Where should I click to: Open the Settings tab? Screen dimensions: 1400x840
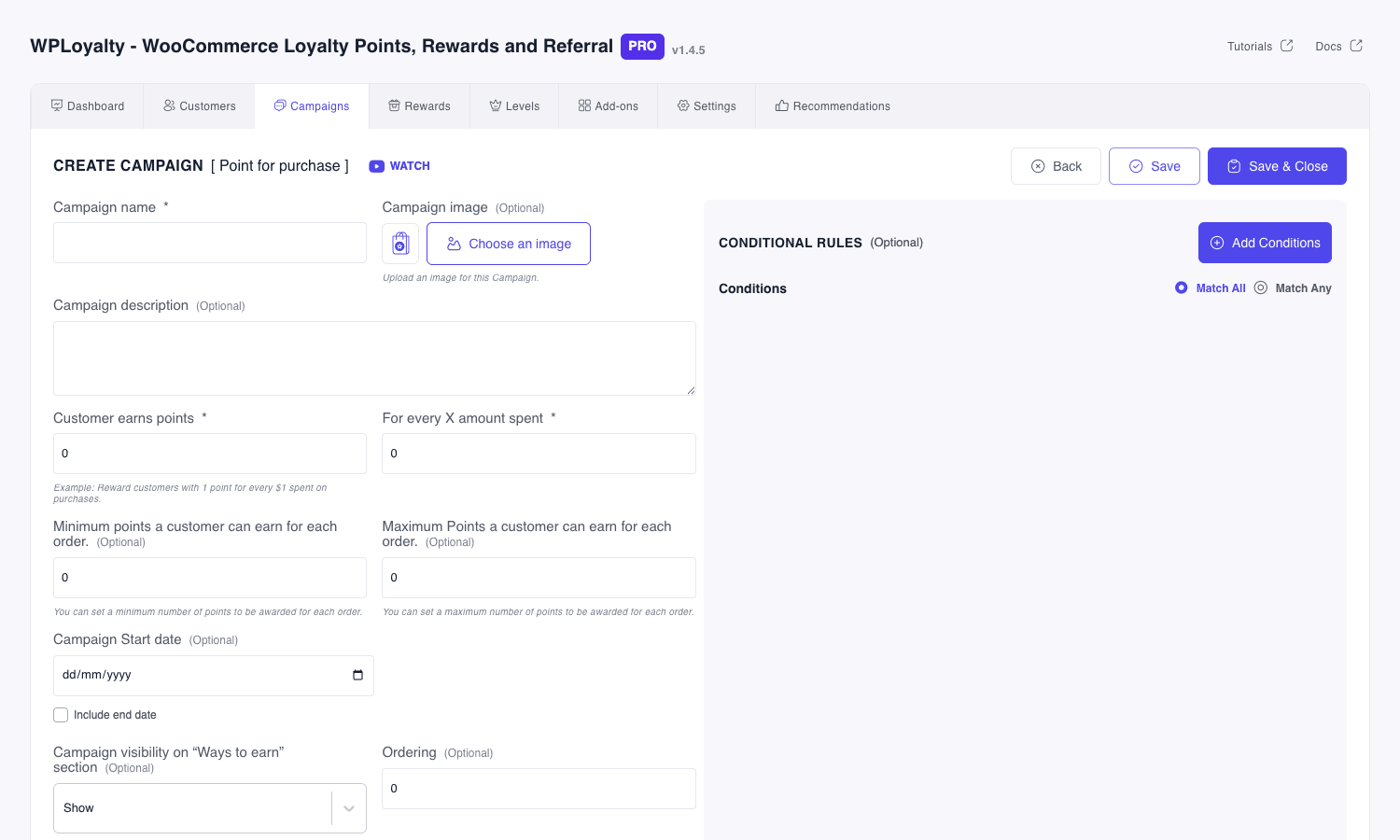coord(707,106)
